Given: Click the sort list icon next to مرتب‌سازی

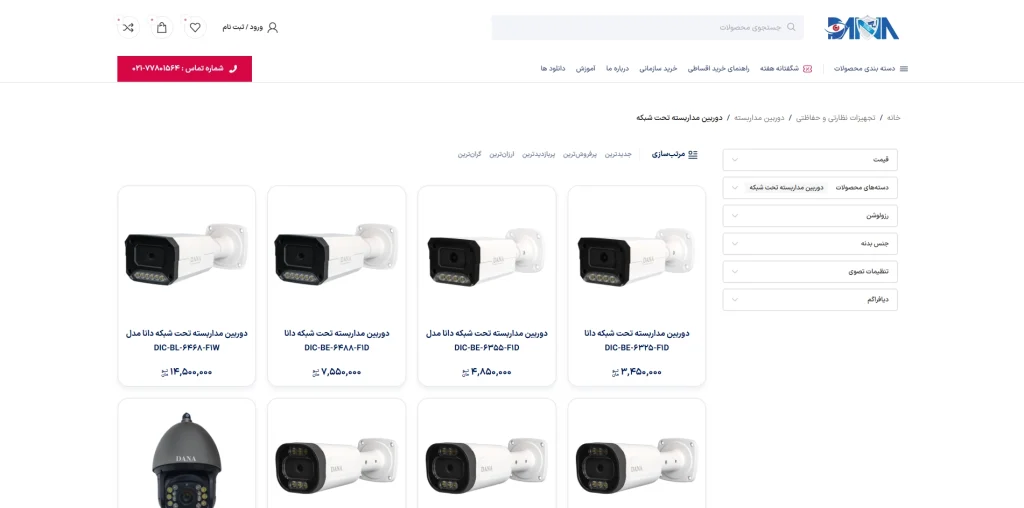Looking at the screenshot, I should 693,155.
